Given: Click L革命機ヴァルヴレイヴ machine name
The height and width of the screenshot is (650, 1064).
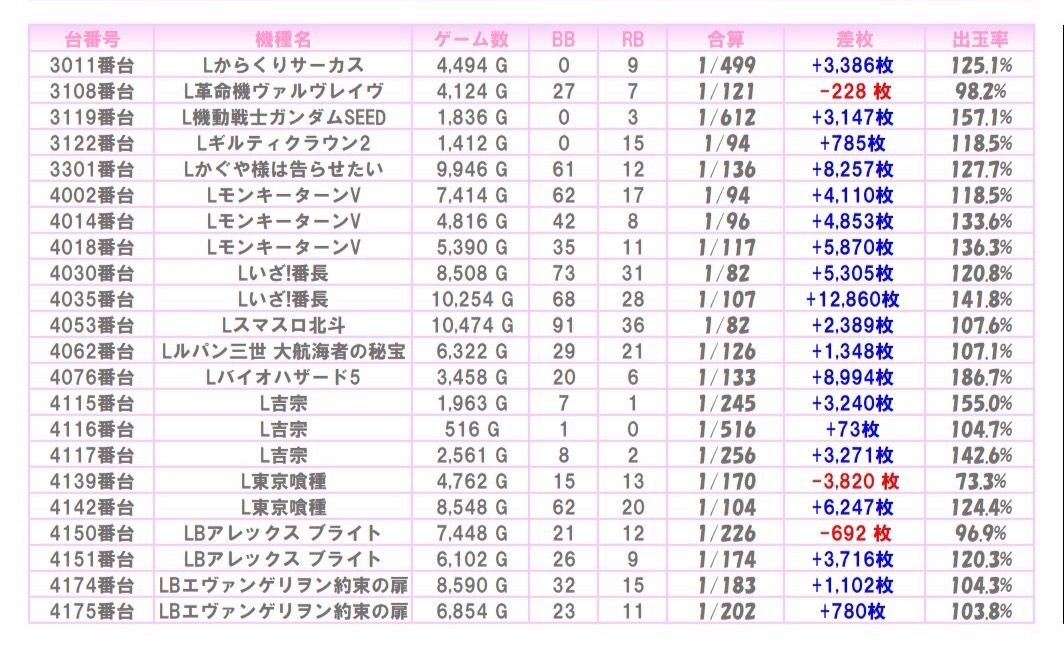Looking at the screenshot, I should click(x=283, y=91).
